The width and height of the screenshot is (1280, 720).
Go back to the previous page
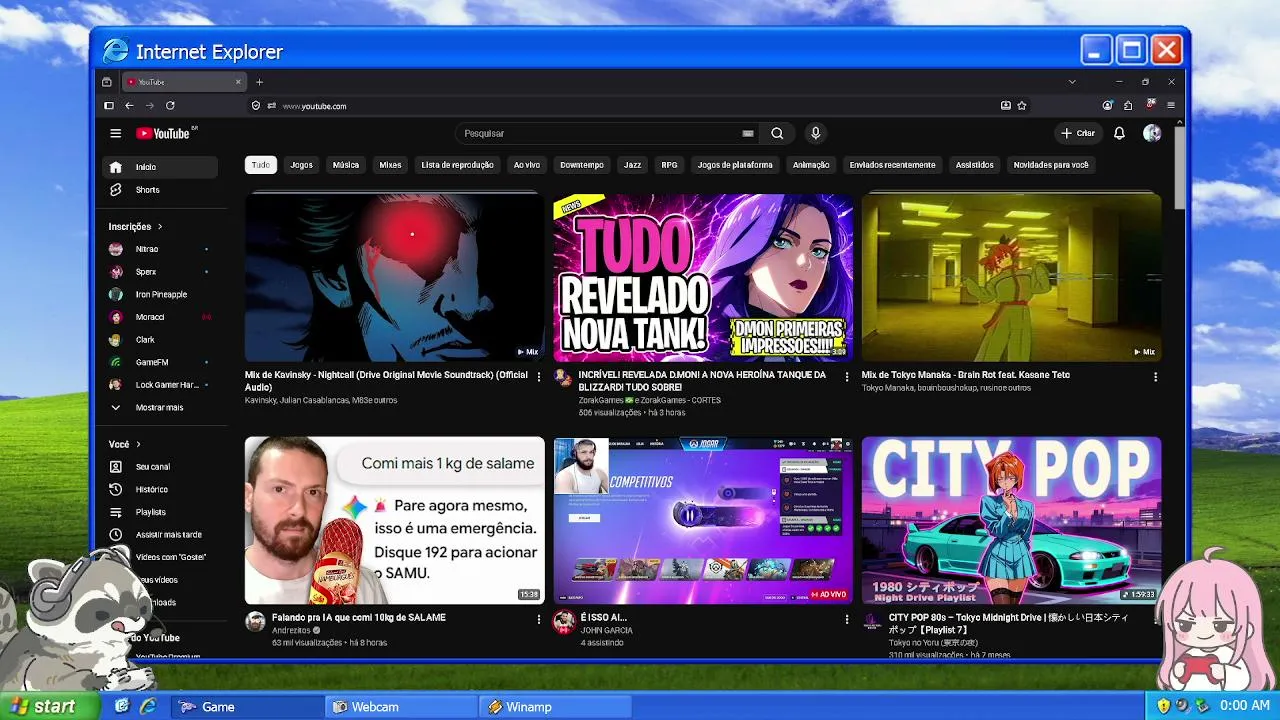tap(129, 105)
